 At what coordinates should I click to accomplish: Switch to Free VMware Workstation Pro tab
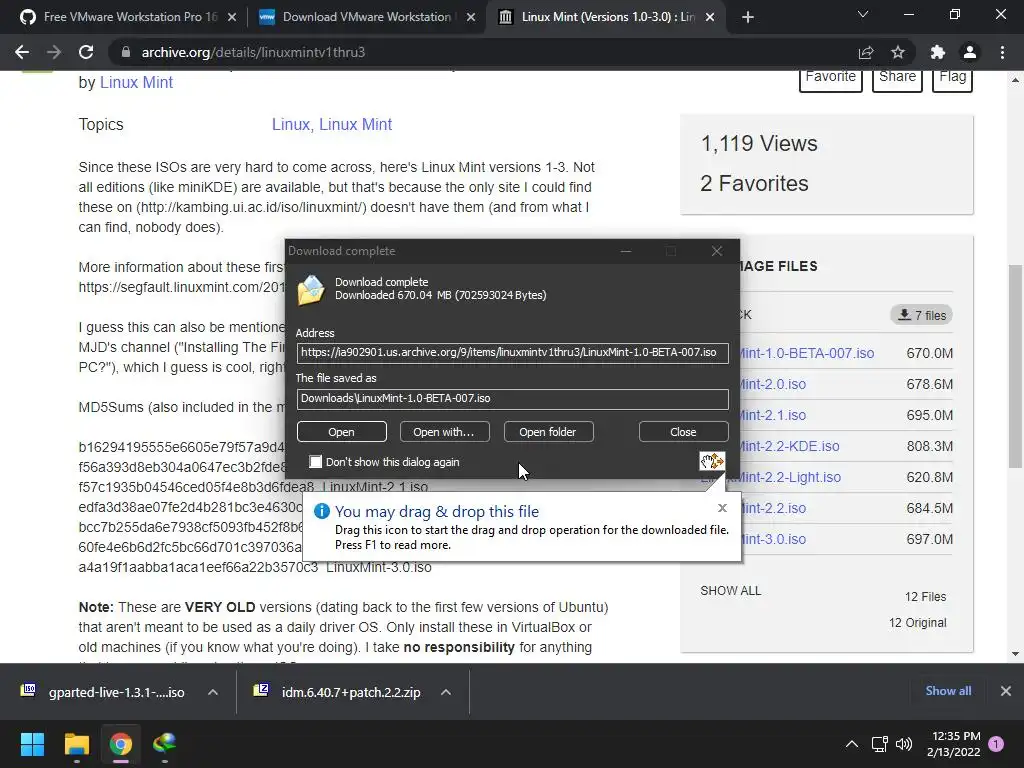pyautogui.click(x=130, y=17)
